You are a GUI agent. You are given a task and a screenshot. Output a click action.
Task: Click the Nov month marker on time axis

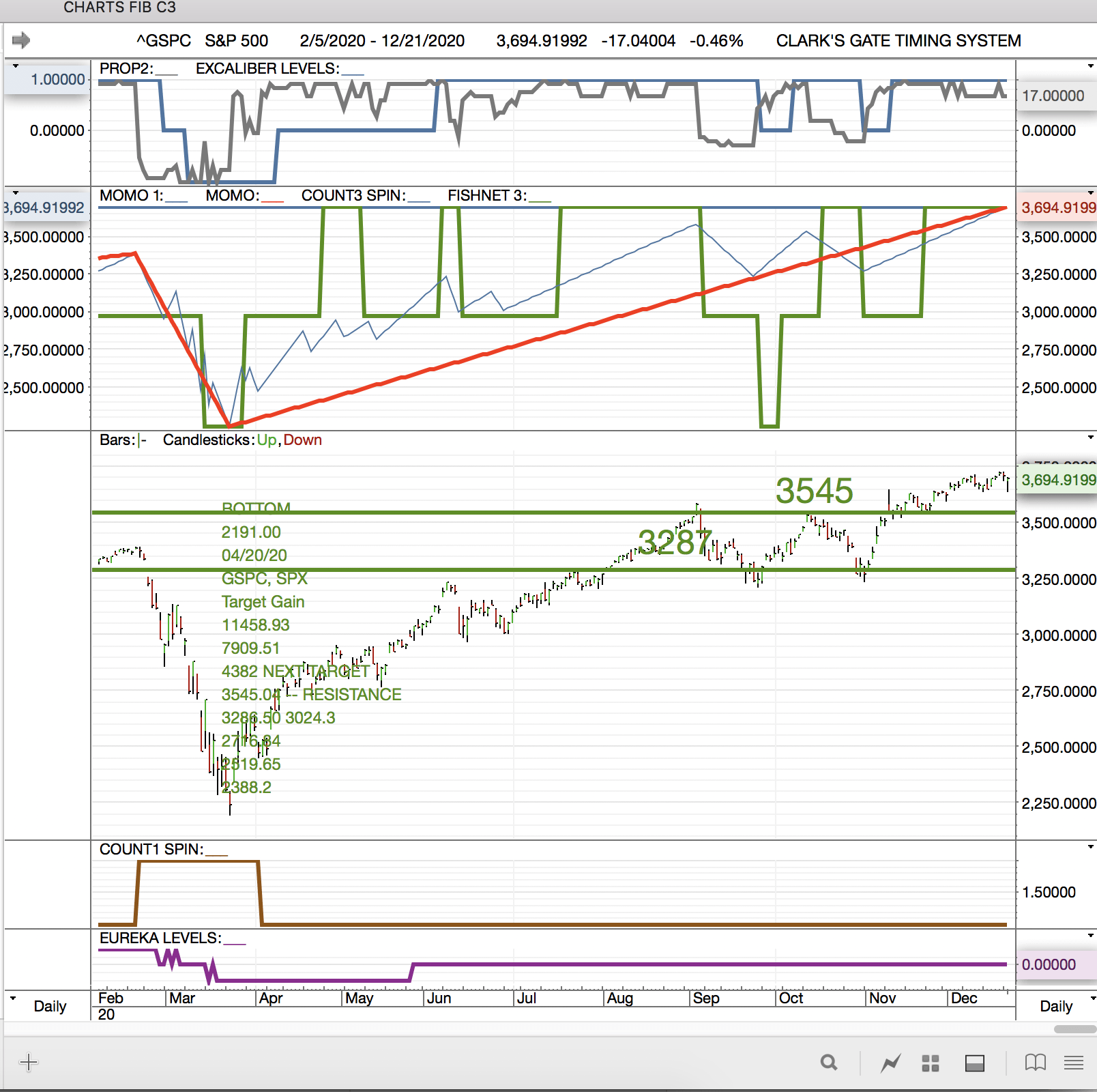pyautogui.click(x=882, y=998)
